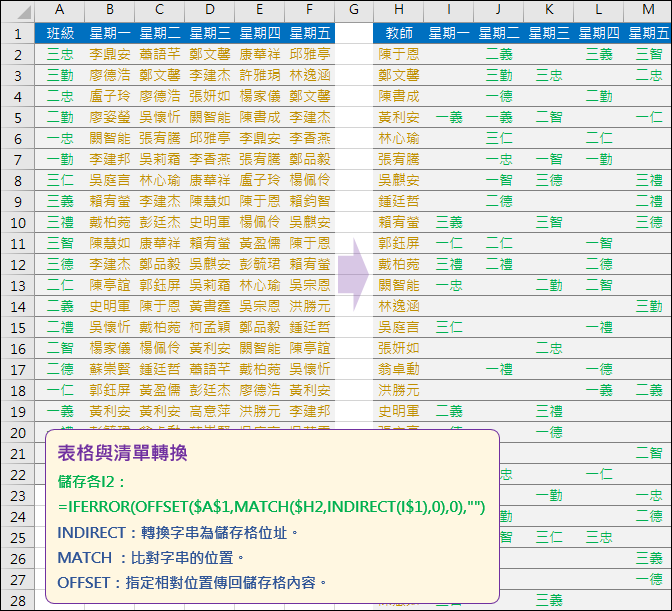
Task: Select row 1 header
Action: [18, 33]
